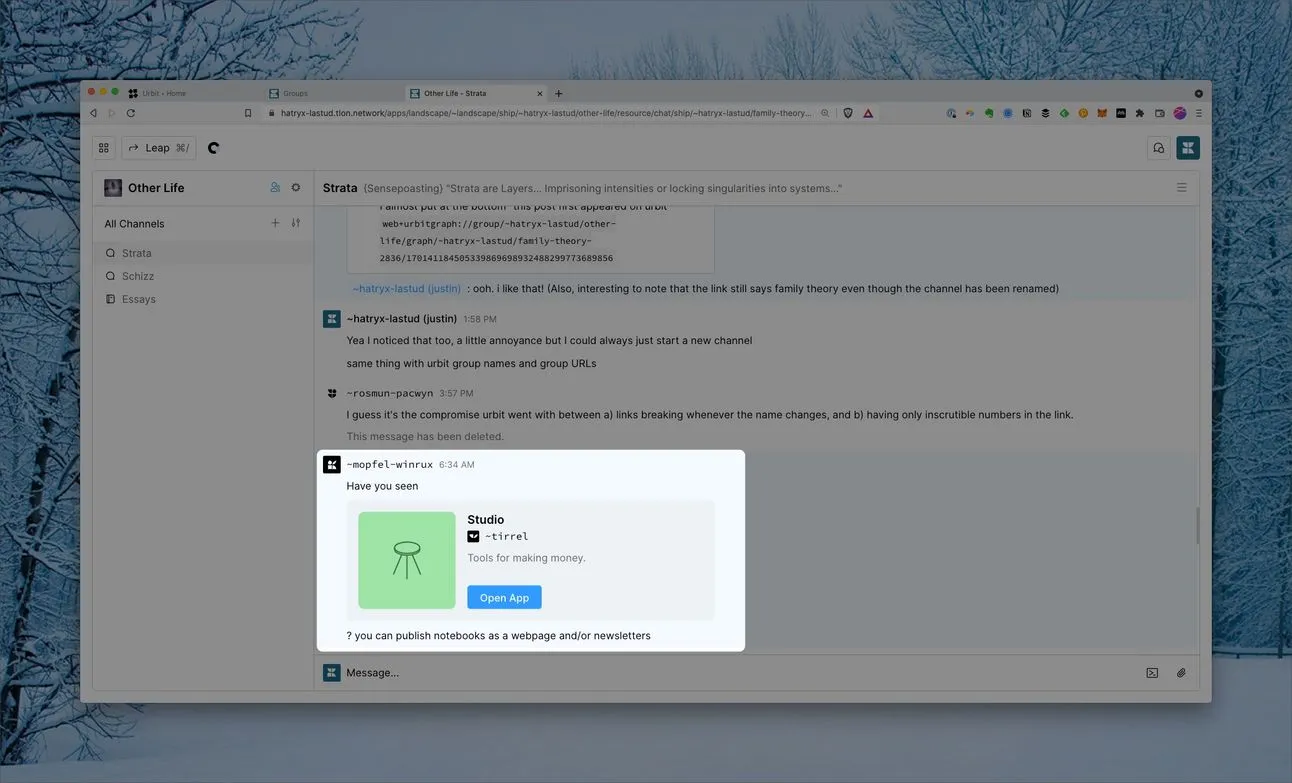Image resolution: width=1292 pixels, height=783 pixels.
Task: Open the app grid launcher icon
Action: click(x=104, y=148)
